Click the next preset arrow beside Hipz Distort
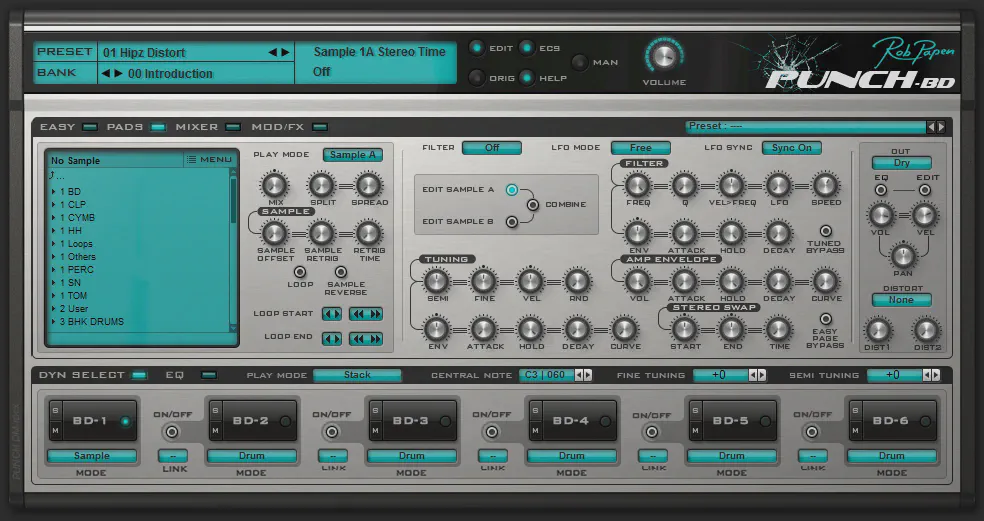Screen dimensions: 984x521 coord(285,52)
